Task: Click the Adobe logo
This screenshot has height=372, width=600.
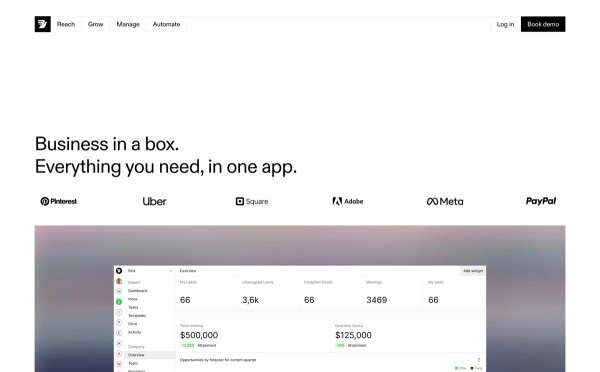Action: (347, 201)
